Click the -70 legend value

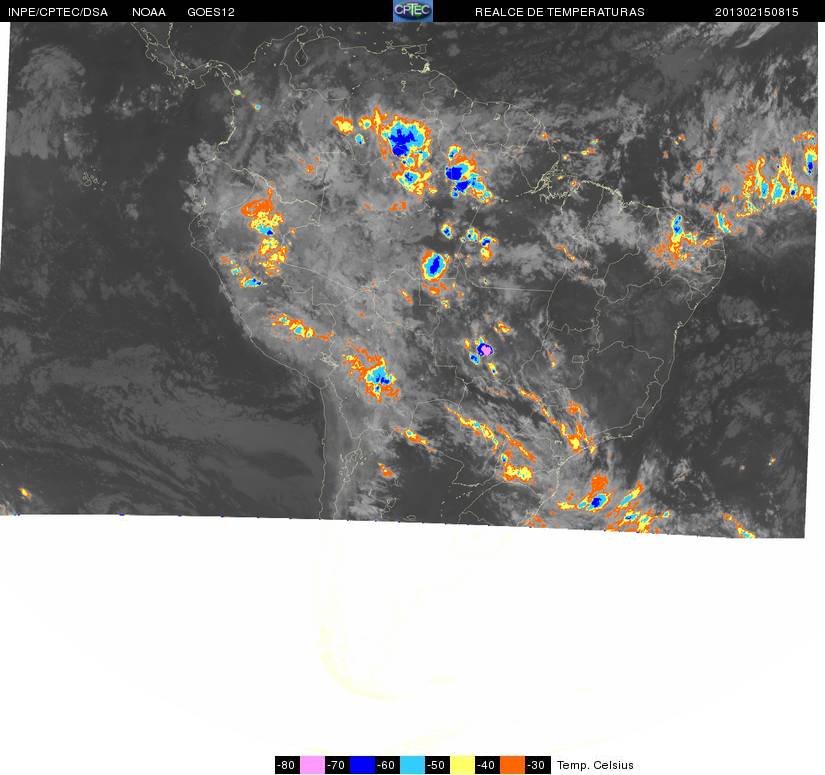337,765
